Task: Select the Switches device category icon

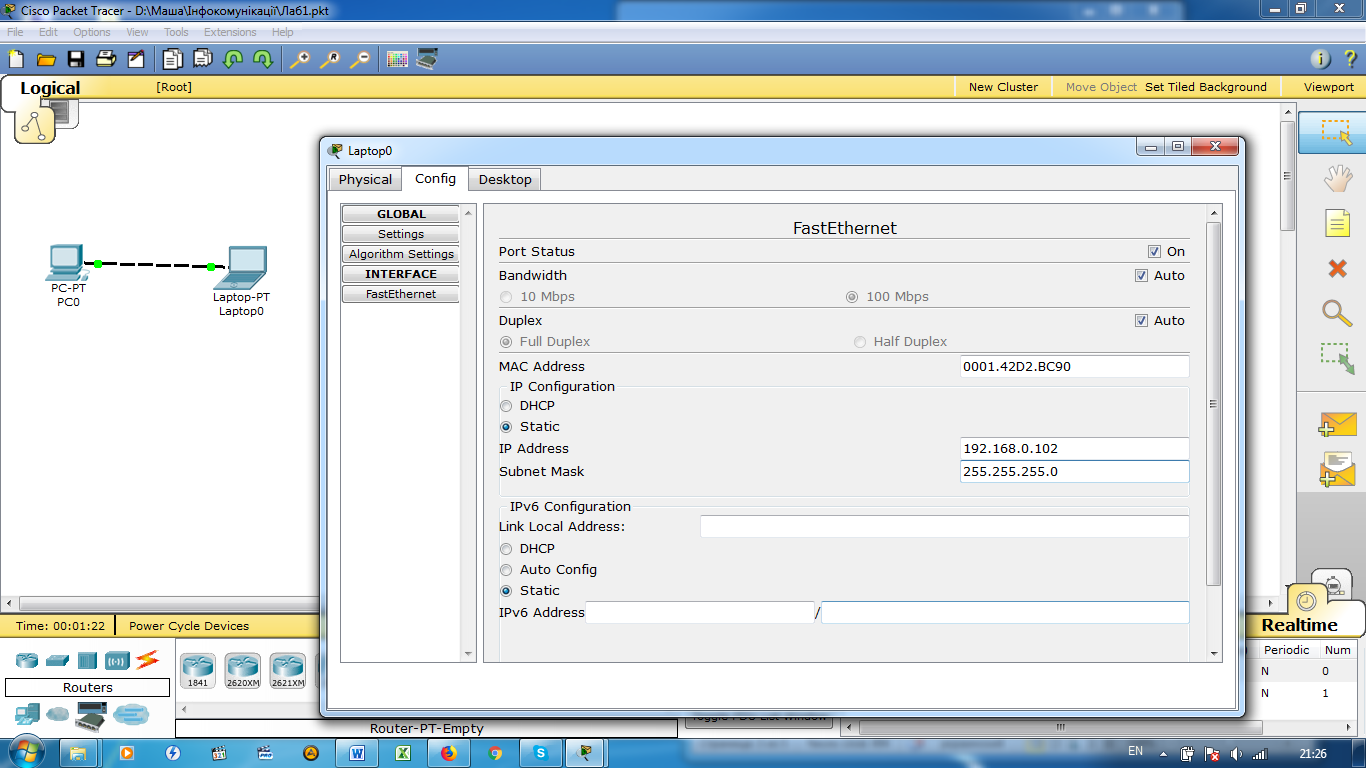Action: point(57,660)
